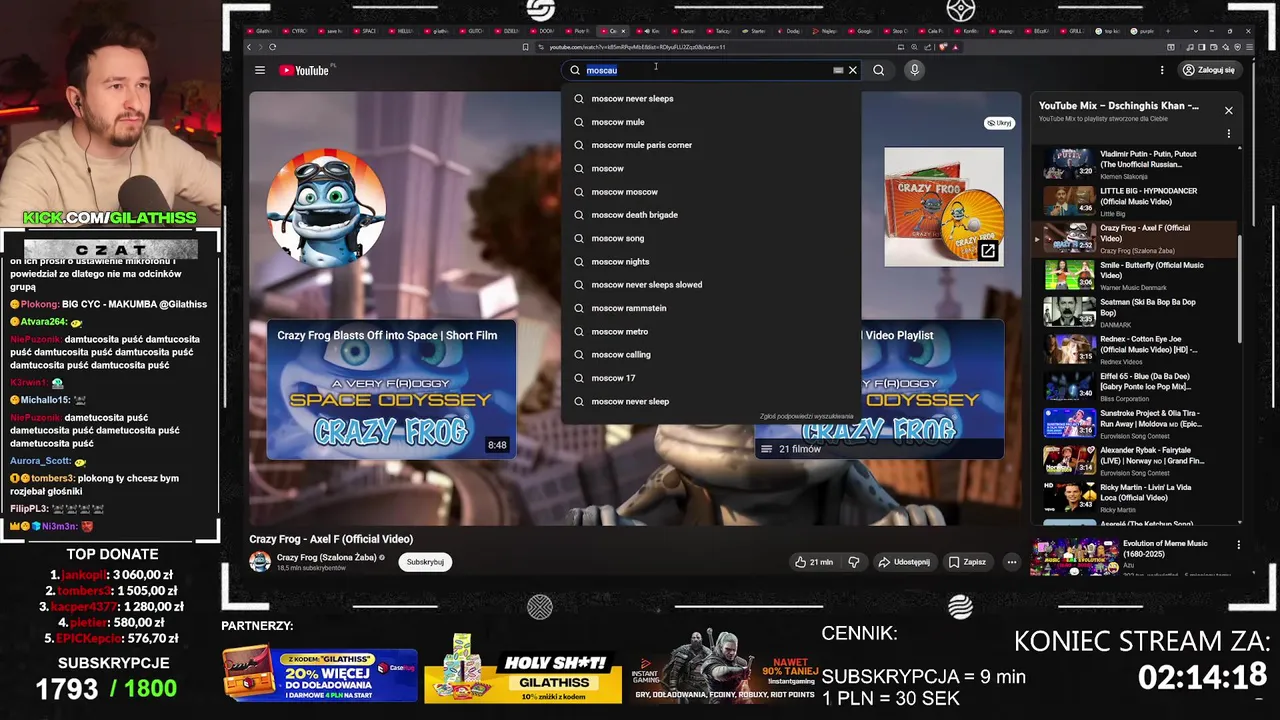
Task: Select suggestion moscow calling
Action: 711,355
